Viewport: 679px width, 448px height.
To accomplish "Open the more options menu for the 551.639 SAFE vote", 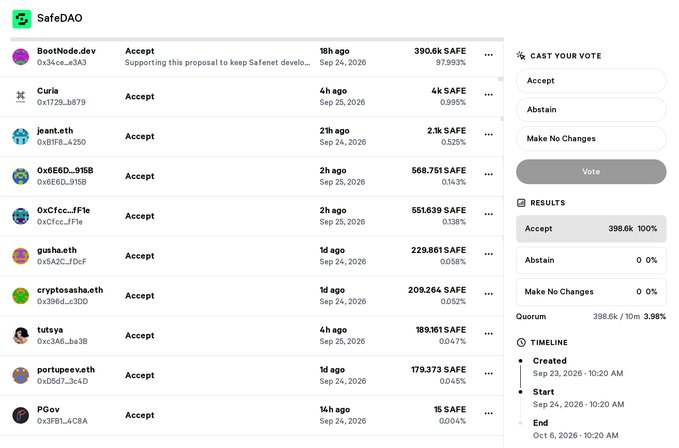I will (488, 214).
